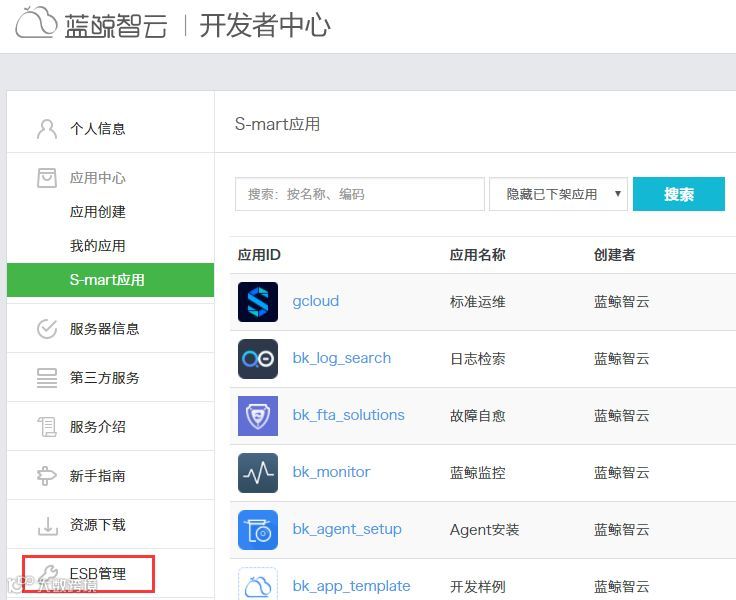Click 蓝鲸智云 creator in bk_monitor row
This screenshot has height=600, width=736.
pos(621,473)
